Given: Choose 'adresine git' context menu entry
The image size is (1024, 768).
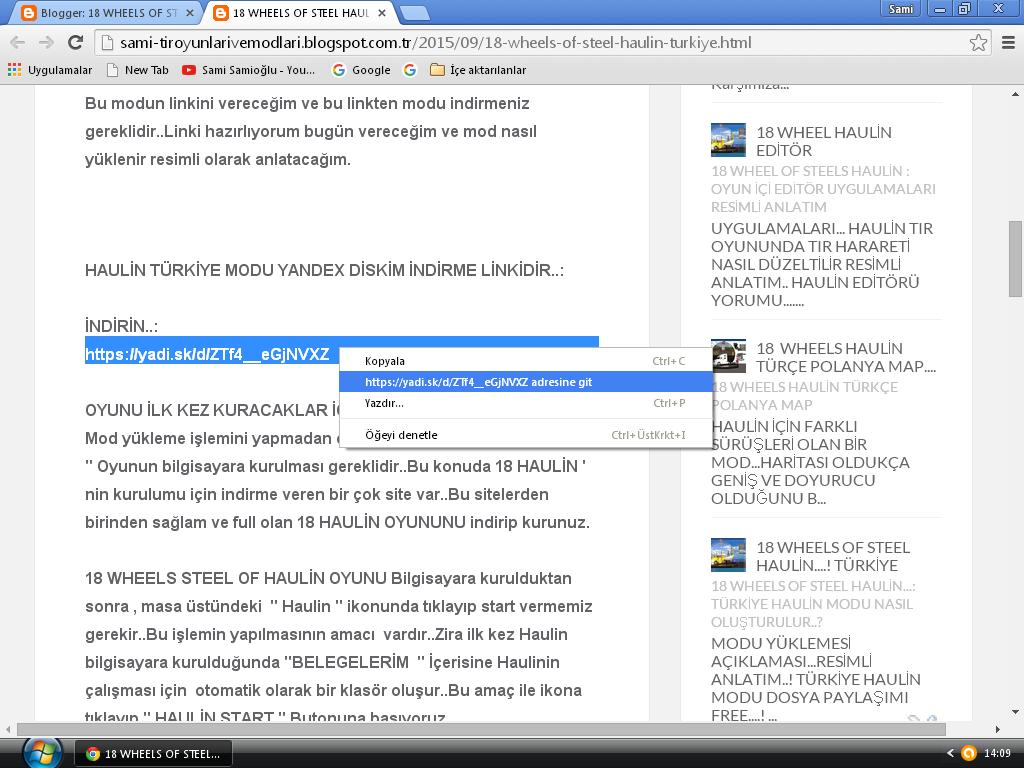Looking at the screenshot, I should [x=526, y=382].
